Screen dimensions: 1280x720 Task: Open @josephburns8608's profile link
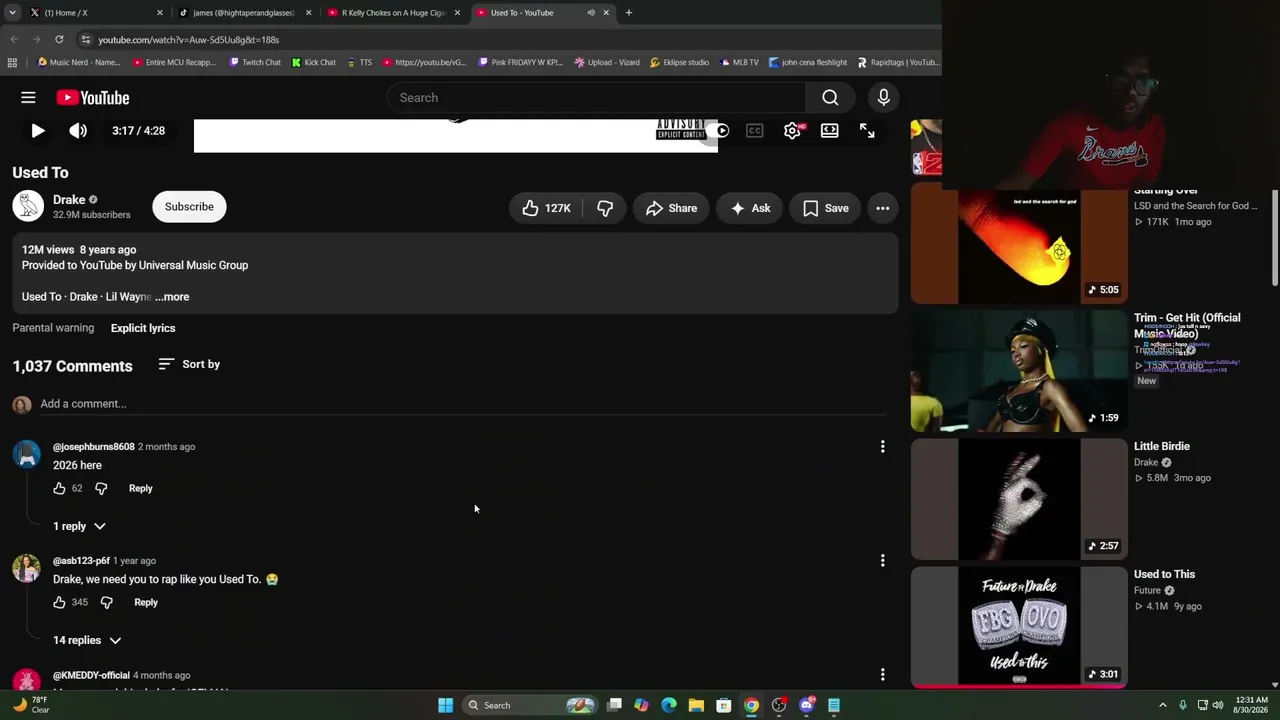[x=93, y=447]
